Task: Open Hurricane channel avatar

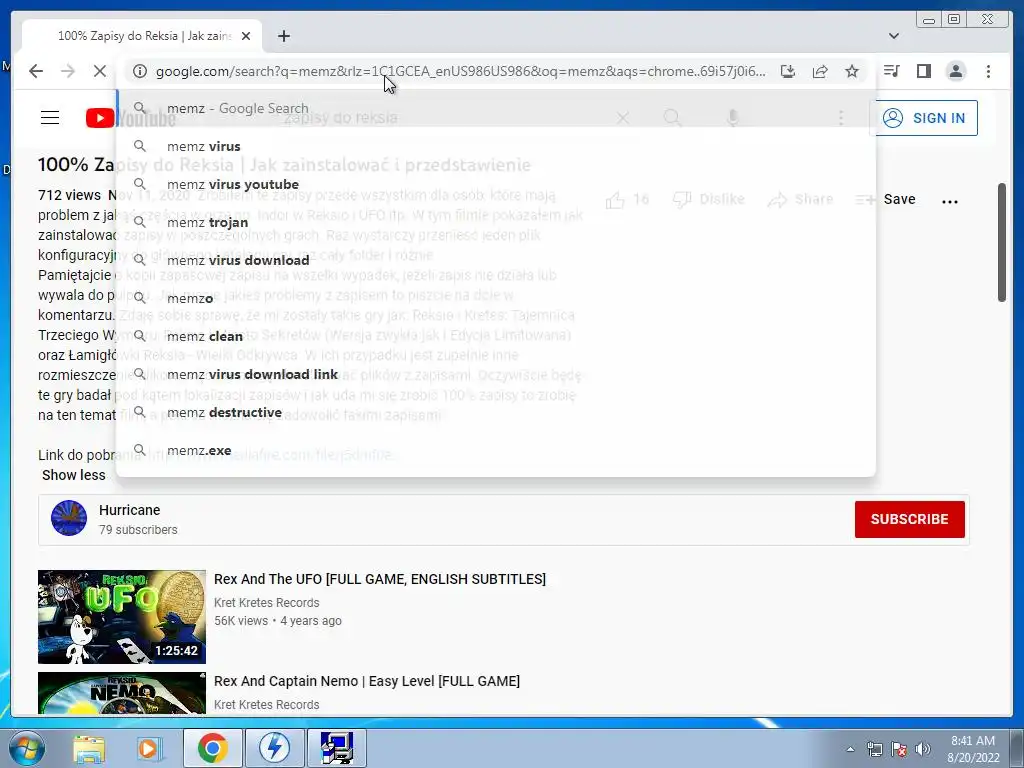Action: [x=69, y=519]
